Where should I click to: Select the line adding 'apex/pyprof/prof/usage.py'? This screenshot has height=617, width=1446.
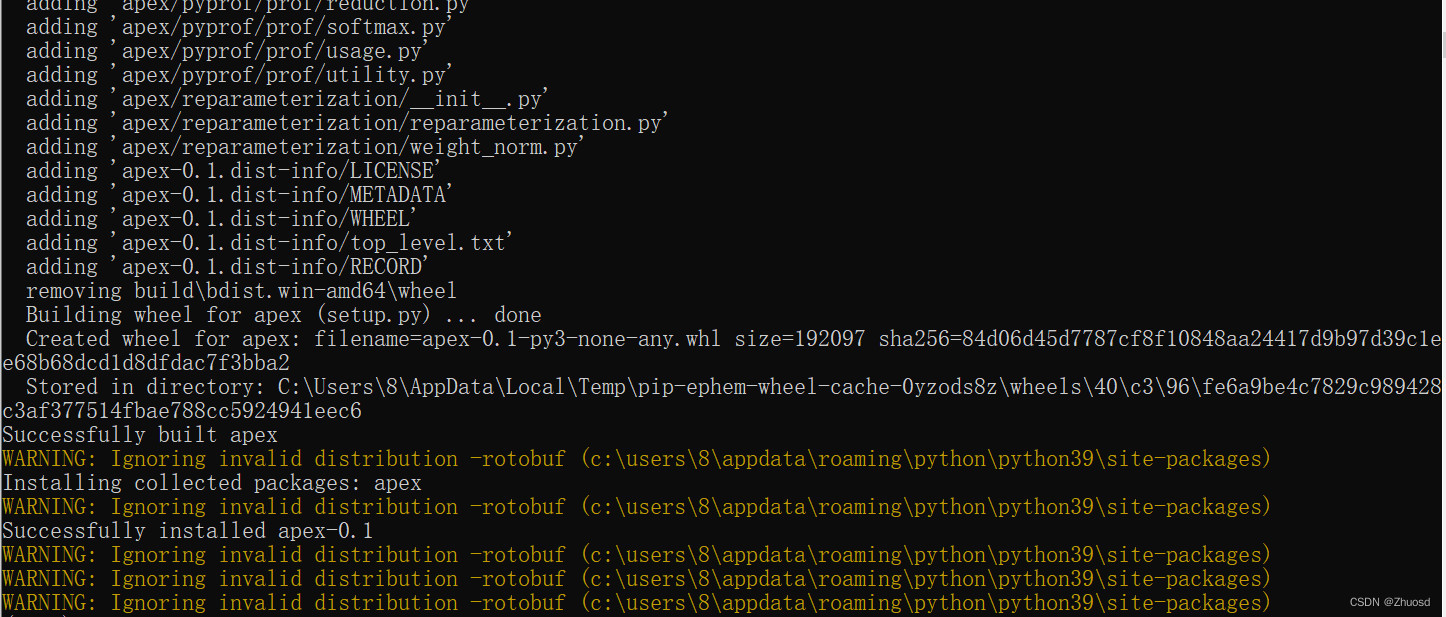228,51
